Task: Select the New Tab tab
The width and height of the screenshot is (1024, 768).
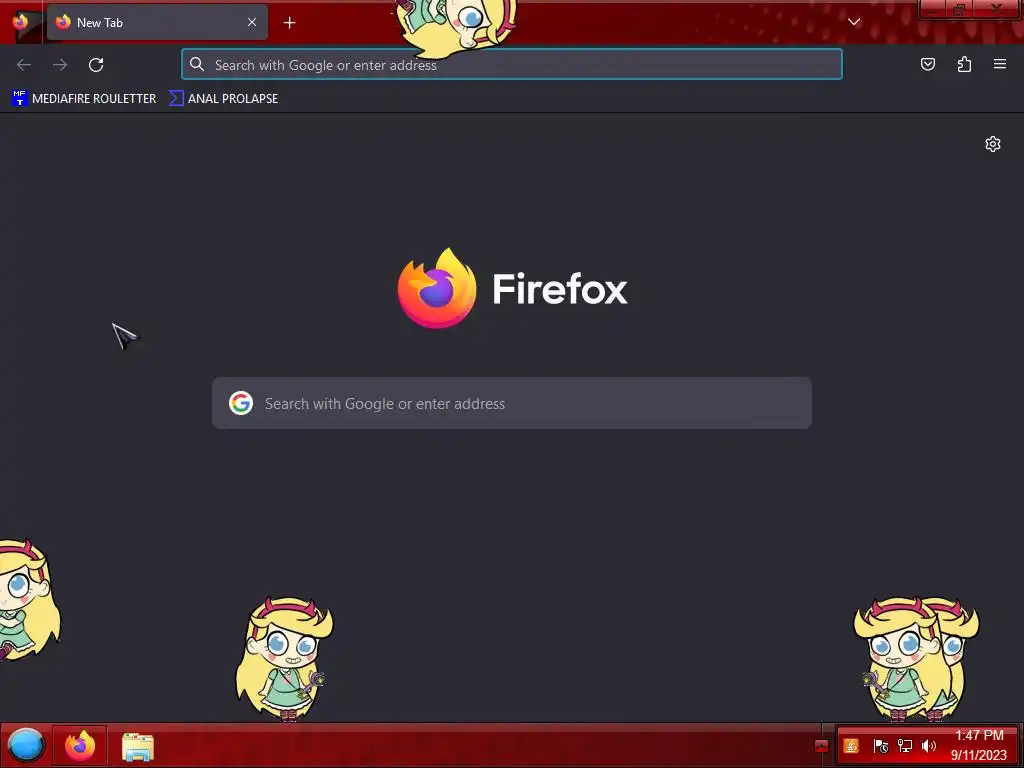Action: (x=157, y=22)
